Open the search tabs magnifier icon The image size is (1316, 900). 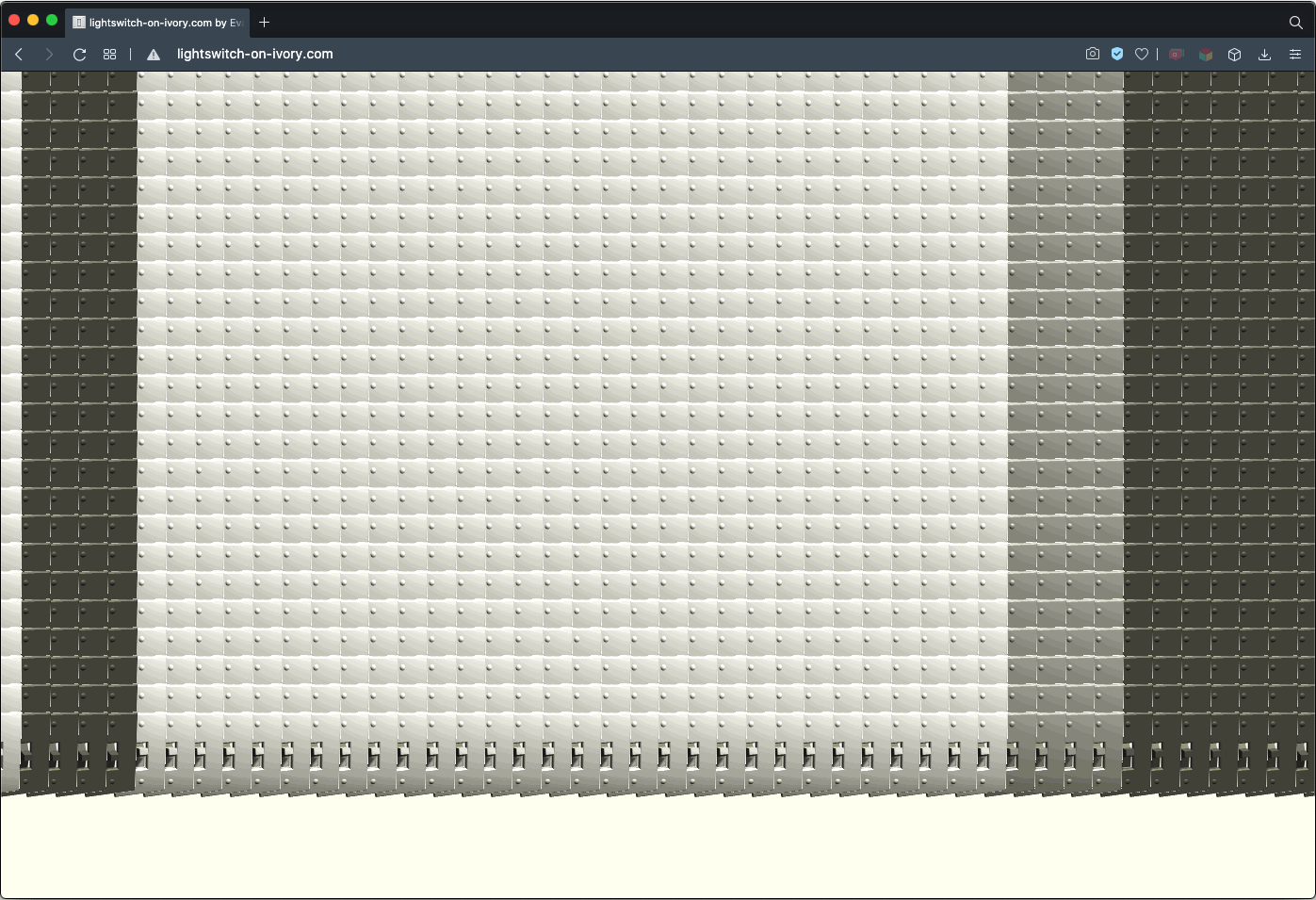[1296, 22]
